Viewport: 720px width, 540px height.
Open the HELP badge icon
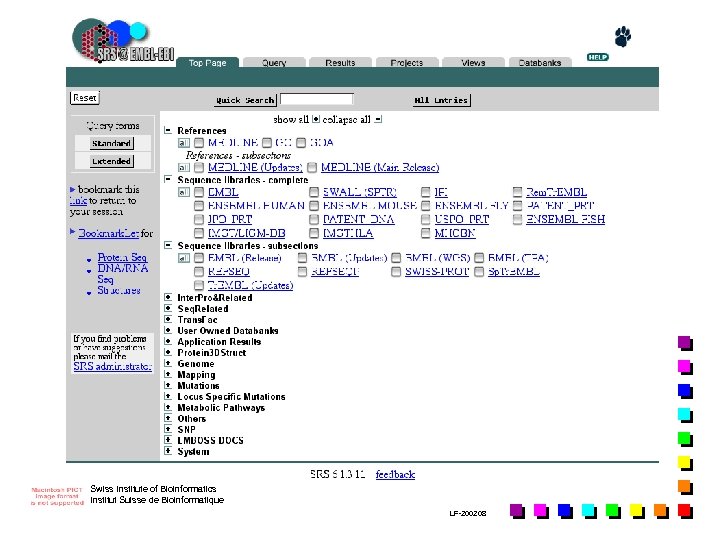pos(597,57)
